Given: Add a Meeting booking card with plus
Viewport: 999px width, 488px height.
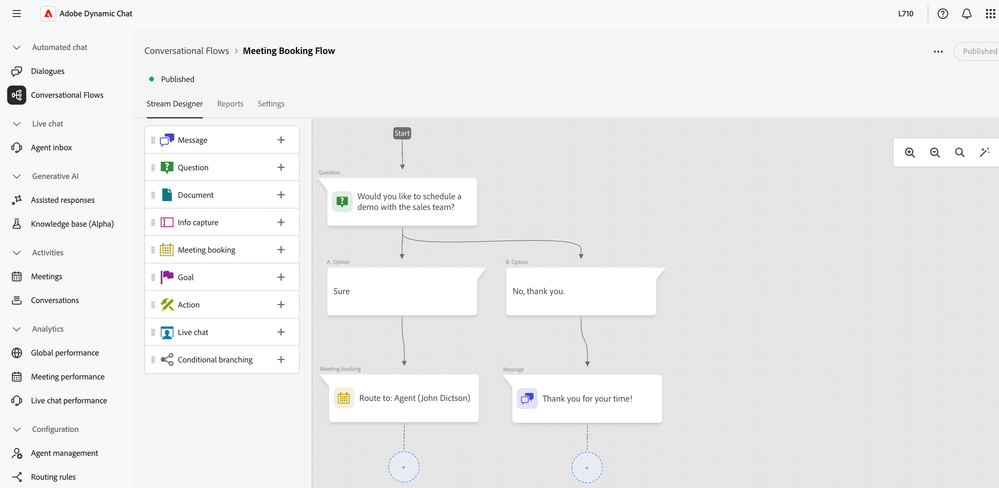Looking at the screenshot, I should pos(281,250).
